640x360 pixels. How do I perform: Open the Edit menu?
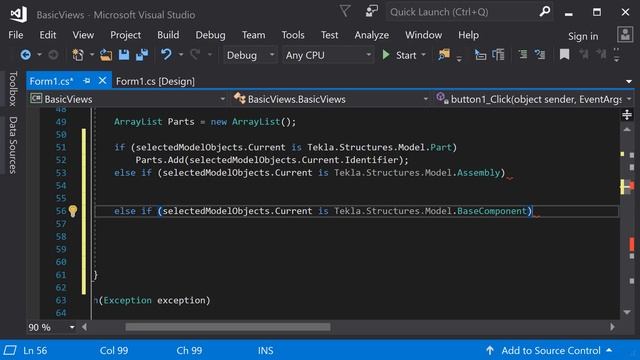pos(48,35)
